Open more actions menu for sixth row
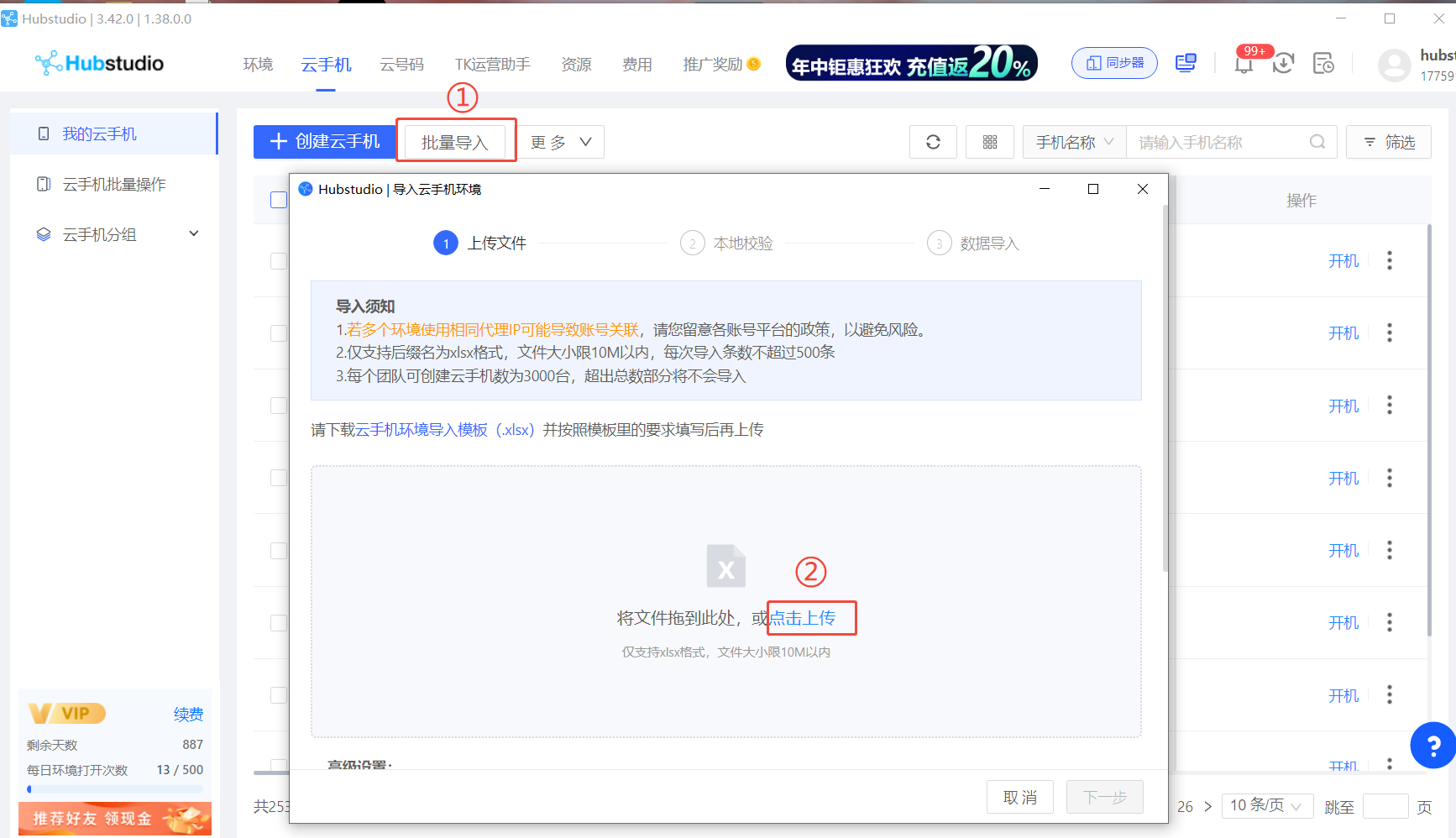Screen dimensions: 1456x838 [1390, 622]
